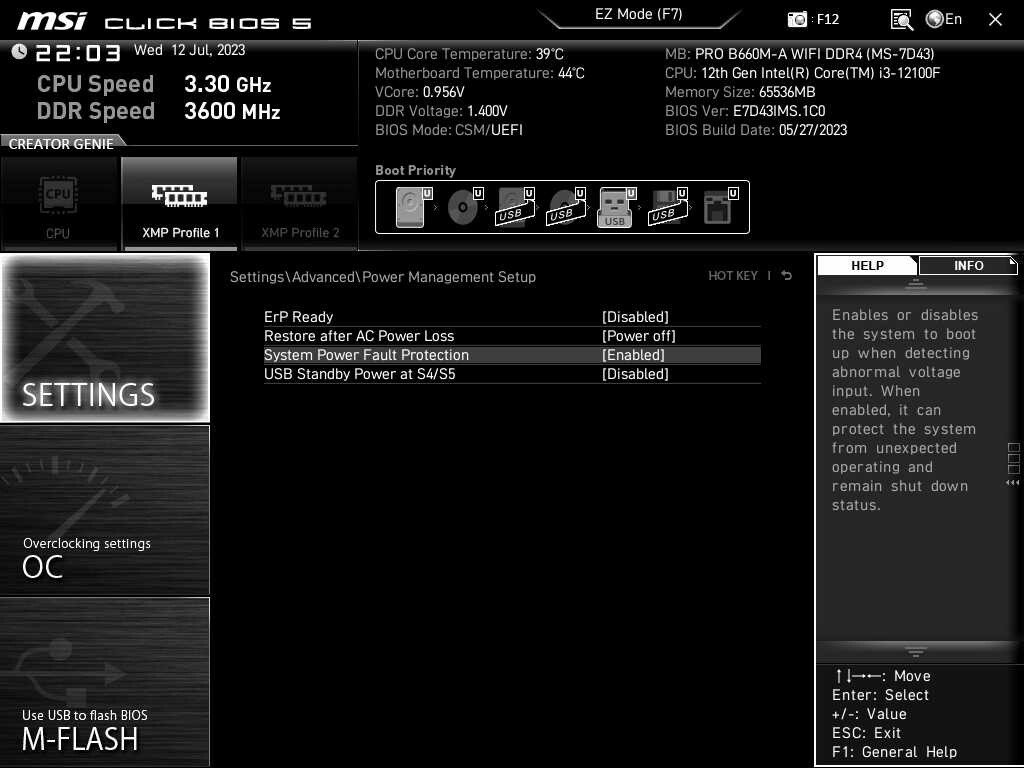Click the Memory Size 65536MB text

pos(740,92)
